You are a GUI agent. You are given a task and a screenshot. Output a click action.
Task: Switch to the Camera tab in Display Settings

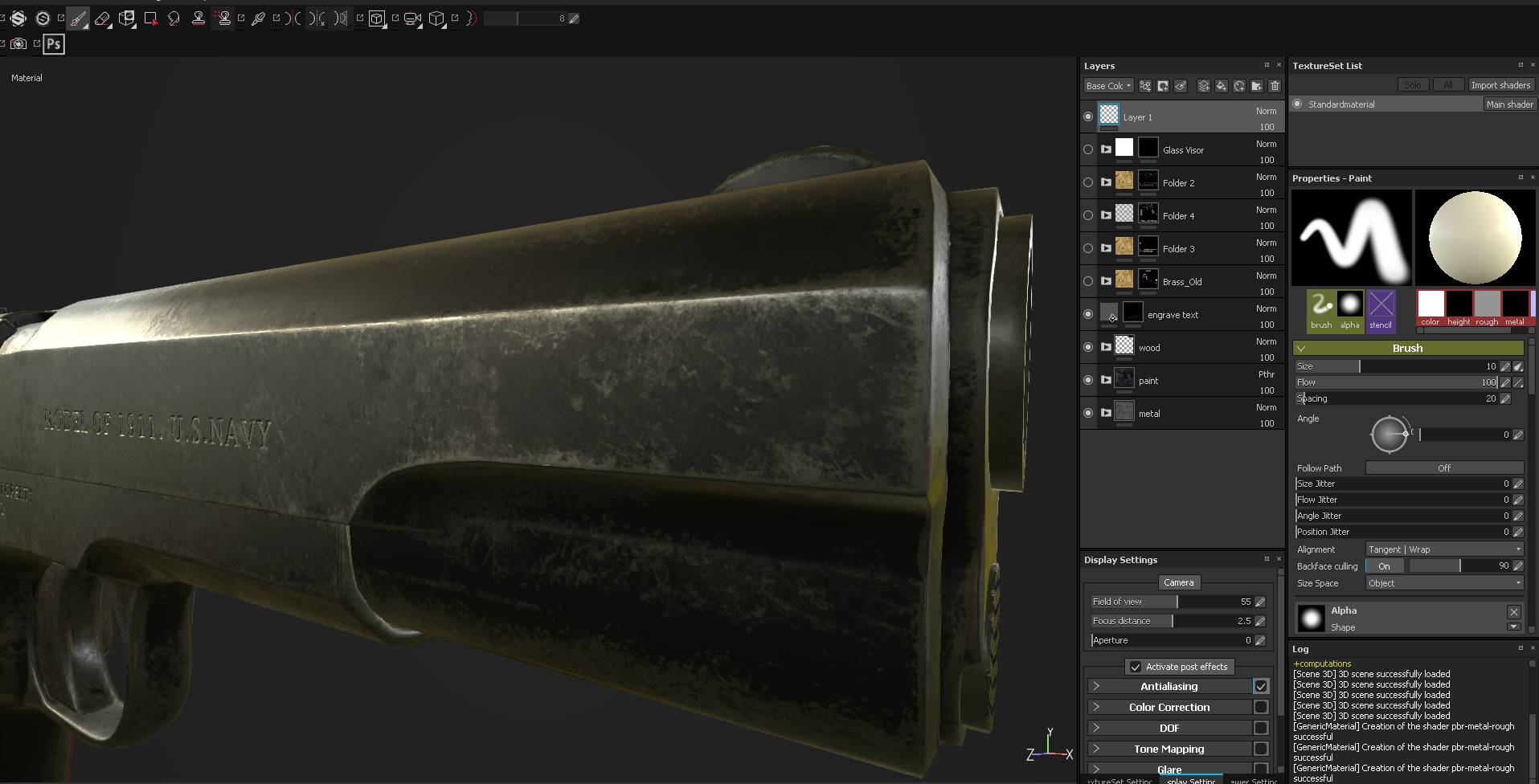click(1178, 582)
